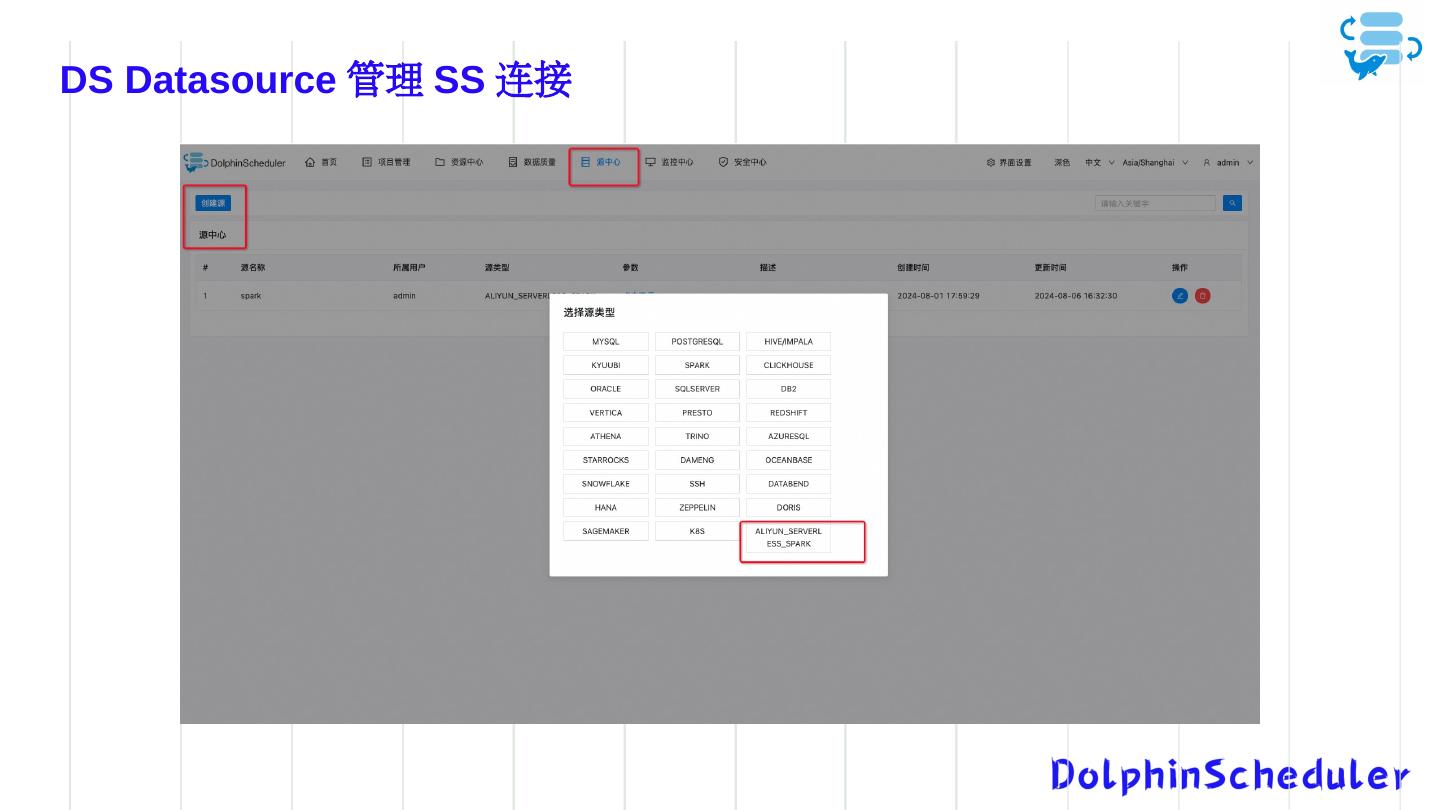Screen dimensions: 1440x810
Task: Open the 数据质量 menu
Action: coord(532,162)
